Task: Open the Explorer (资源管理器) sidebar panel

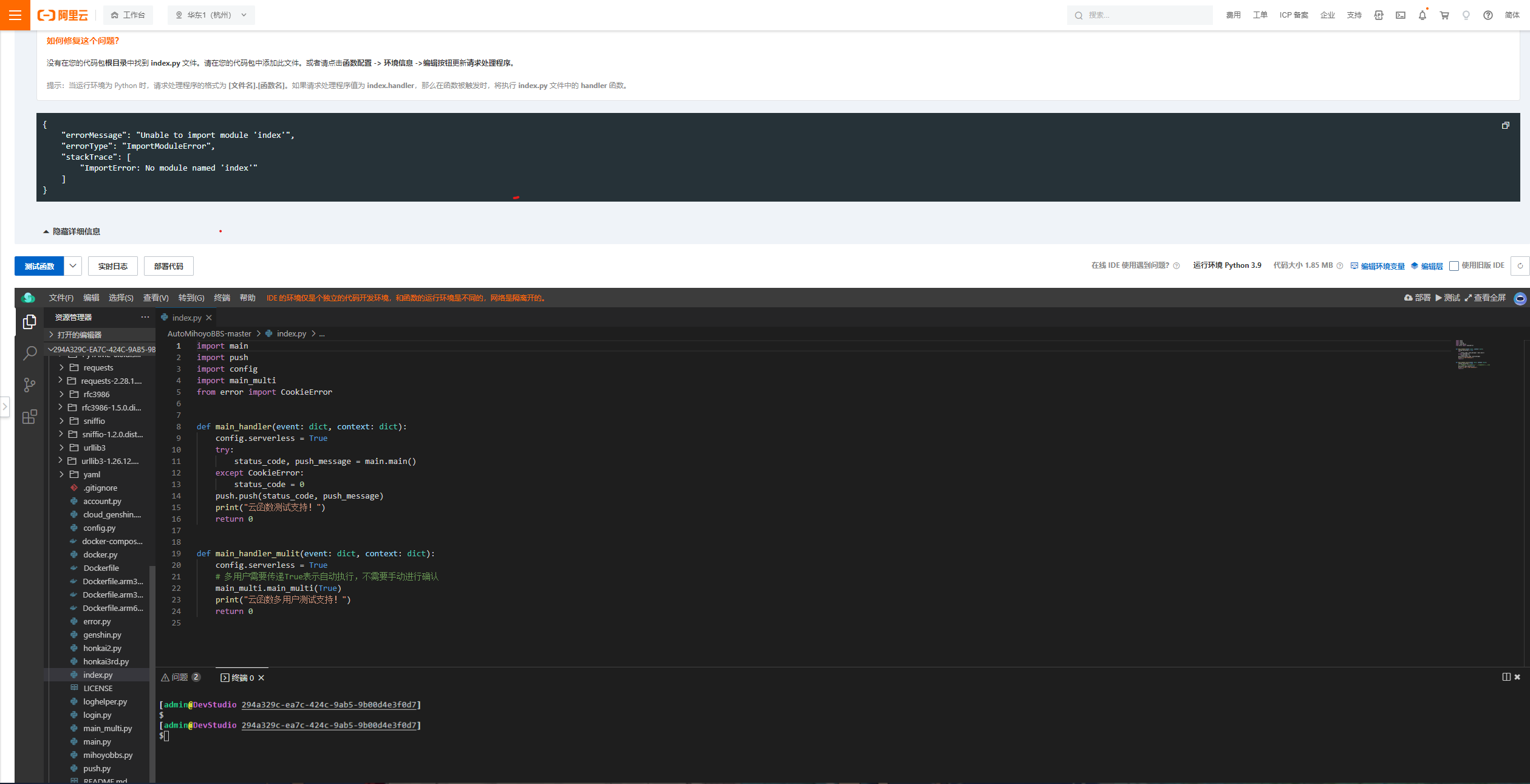Action: pos(29,322)
